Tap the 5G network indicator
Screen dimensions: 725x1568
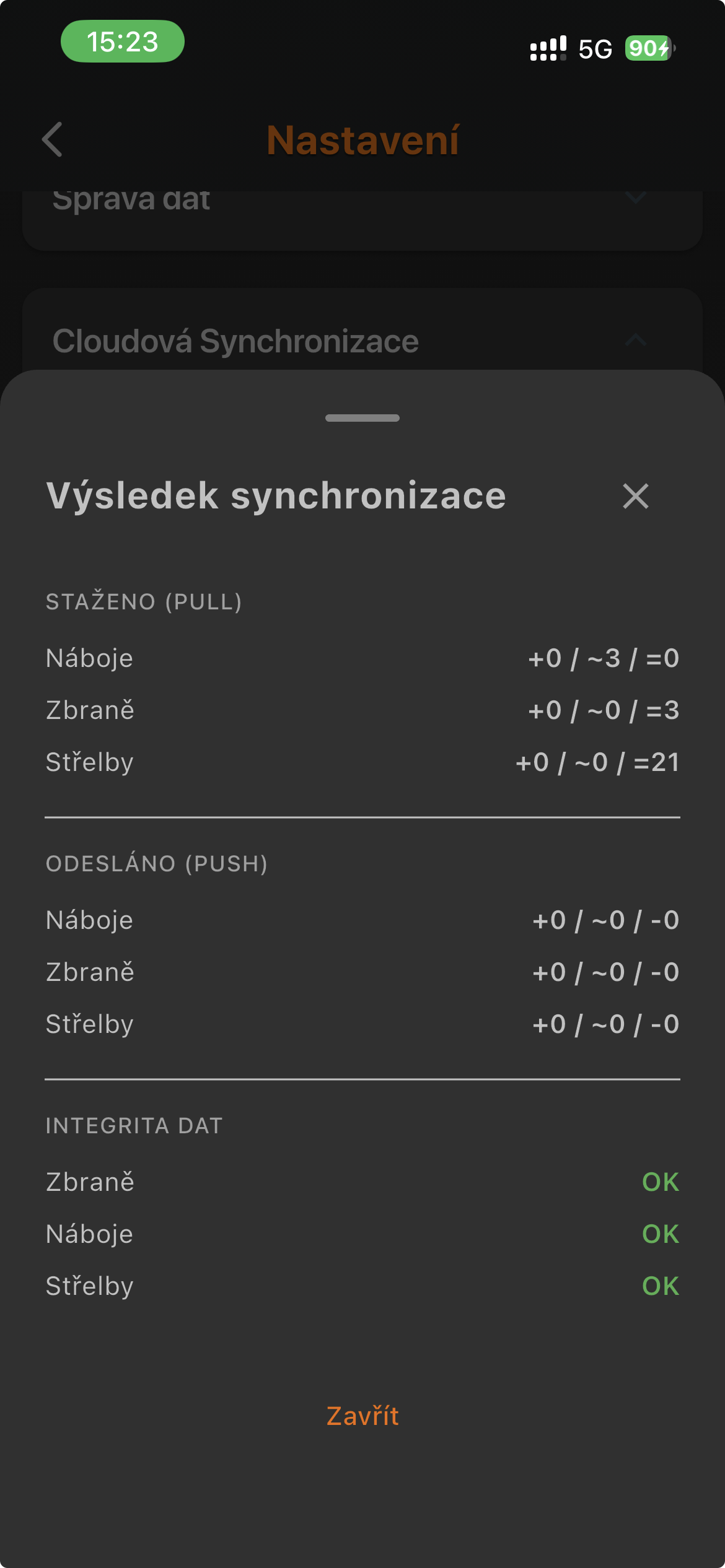coord(595,49)
